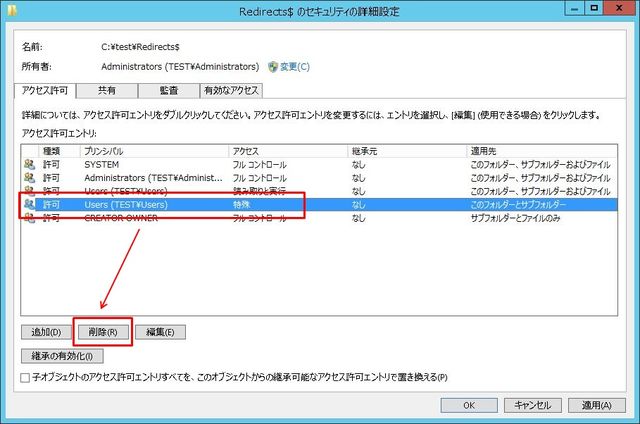The image size is (640, 424).
Task: Click フル コントロール in the SYSTEM row
Action: [260, 165]
